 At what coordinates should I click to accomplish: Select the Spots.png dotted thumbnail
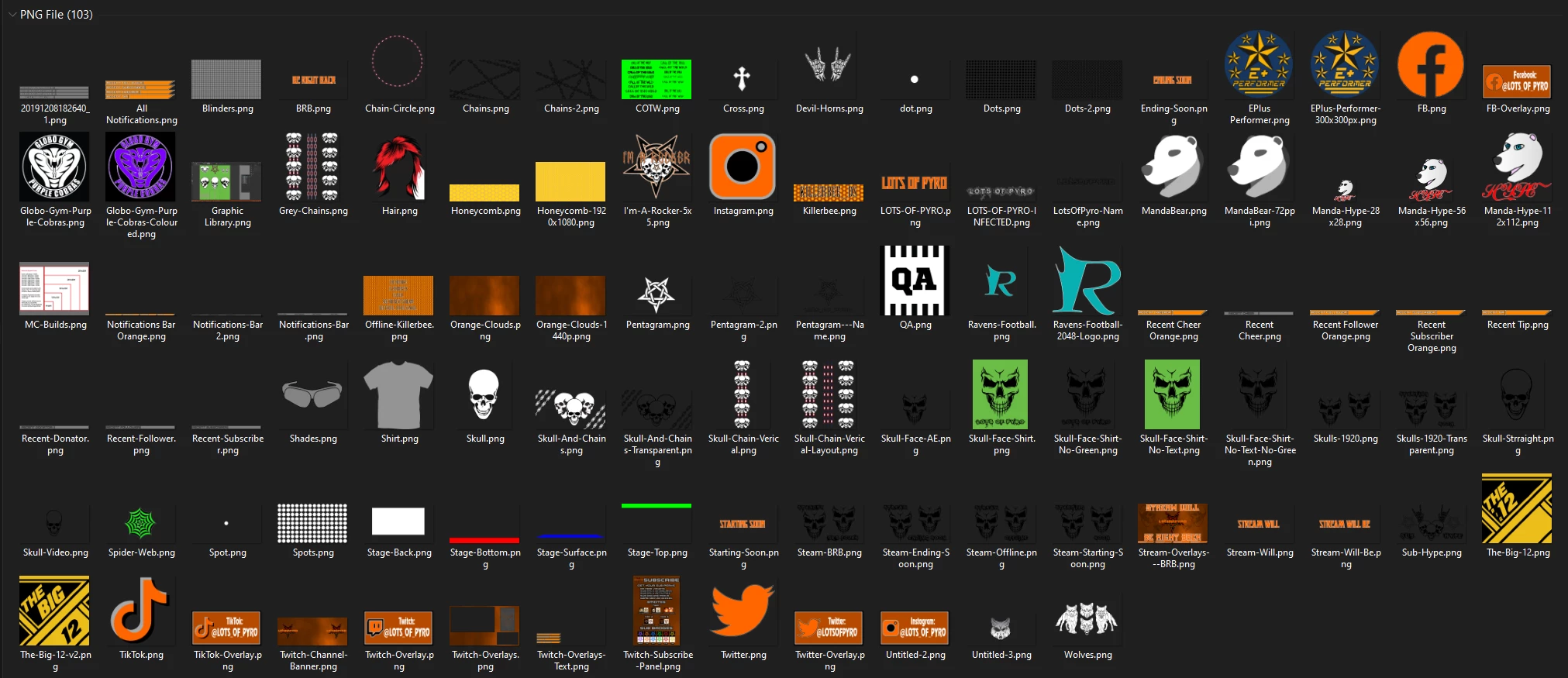point(312,523)
